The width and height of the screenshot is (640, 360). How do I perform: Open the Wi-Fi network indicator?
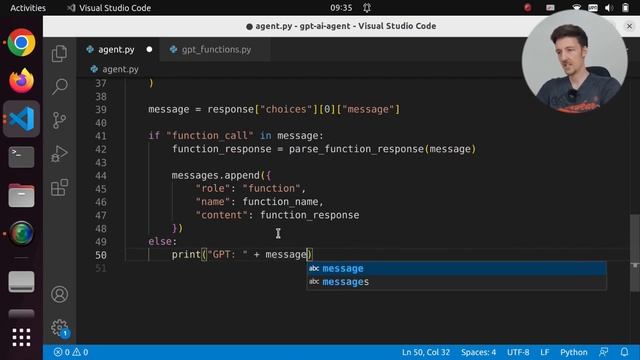click(576, 8)
